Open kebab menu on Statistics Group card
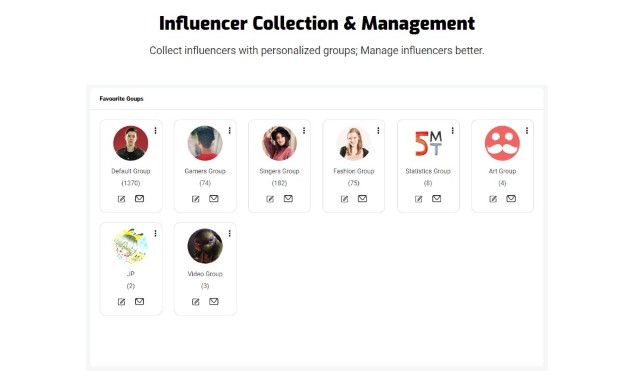The image size is (640, 378). click(x=453, y=130)
